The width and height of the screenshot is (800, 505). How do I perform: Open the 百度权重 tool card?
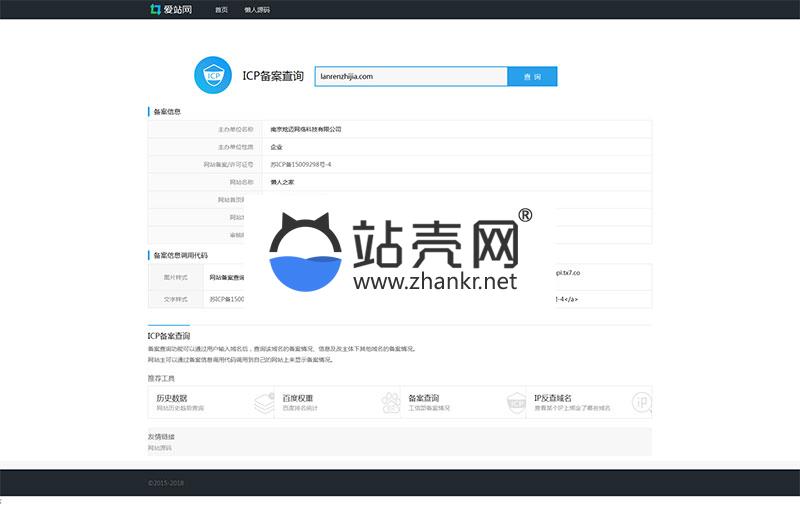pos(337,402)
